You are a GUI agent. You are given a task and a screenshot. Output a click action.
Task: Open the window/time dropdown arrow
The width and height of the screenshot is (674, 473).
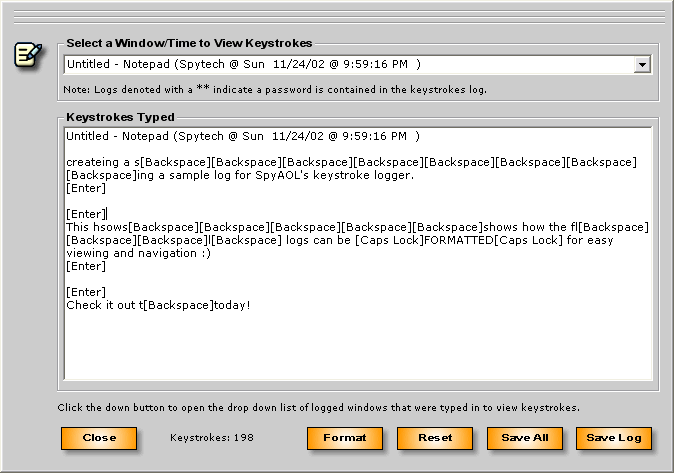642,65
